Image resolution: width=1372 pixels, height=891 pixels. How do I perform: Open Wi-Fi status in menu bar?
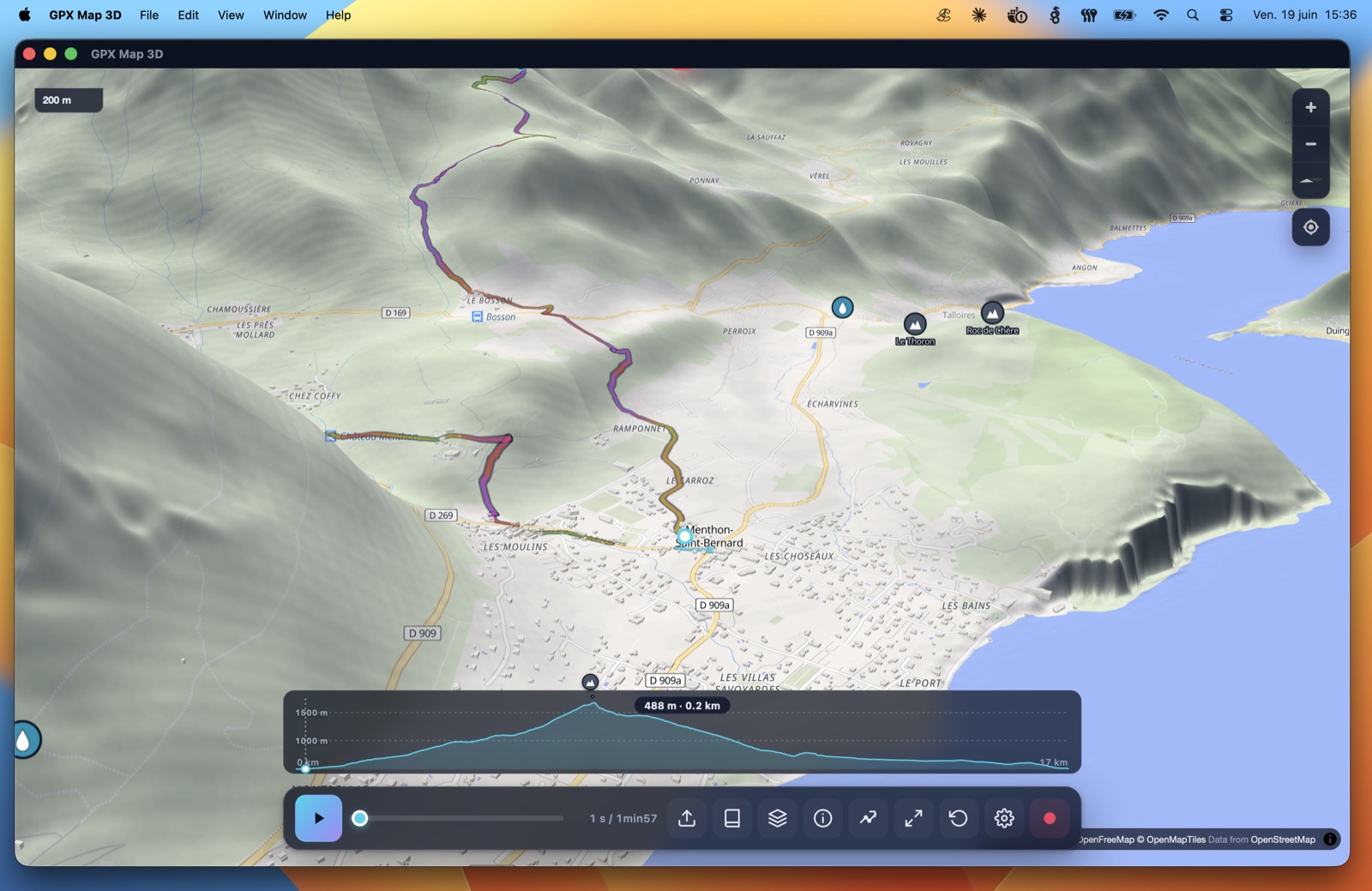[x=1161, y=15]
